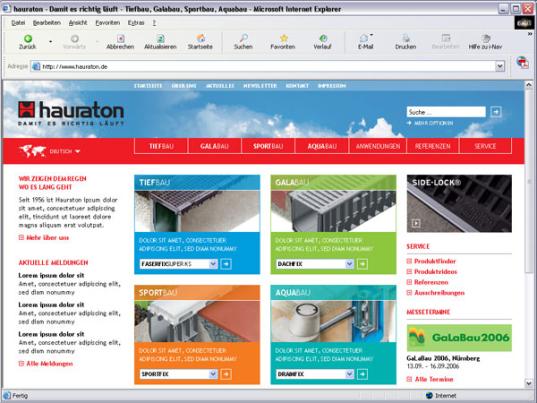Click the world map language icon
Image resolution: width=537 pixels, height=403 pixels.
[x=33, y=151]
